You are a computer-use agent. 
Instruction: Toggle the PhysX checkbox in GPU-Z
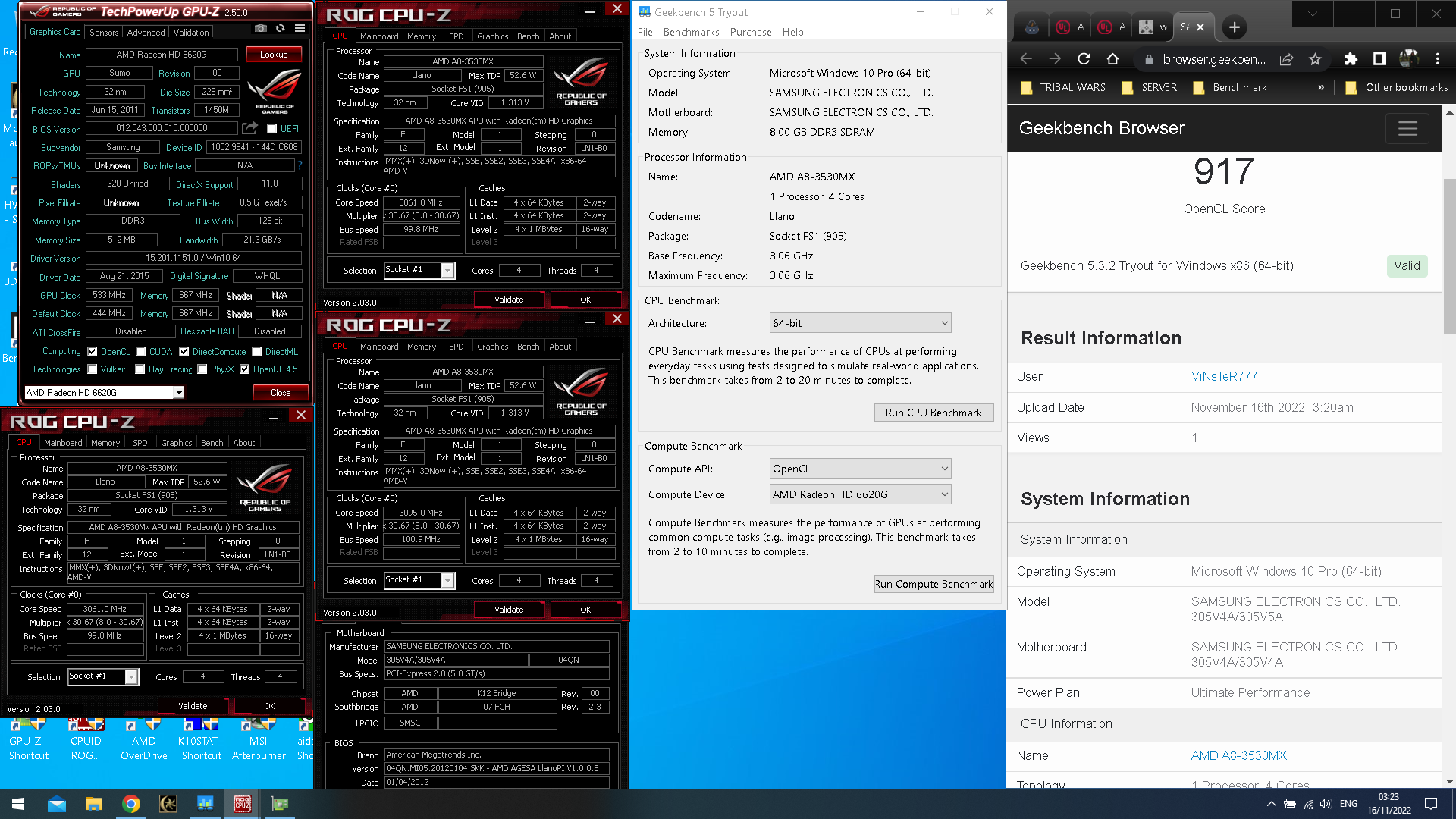(x=202, y=369)
